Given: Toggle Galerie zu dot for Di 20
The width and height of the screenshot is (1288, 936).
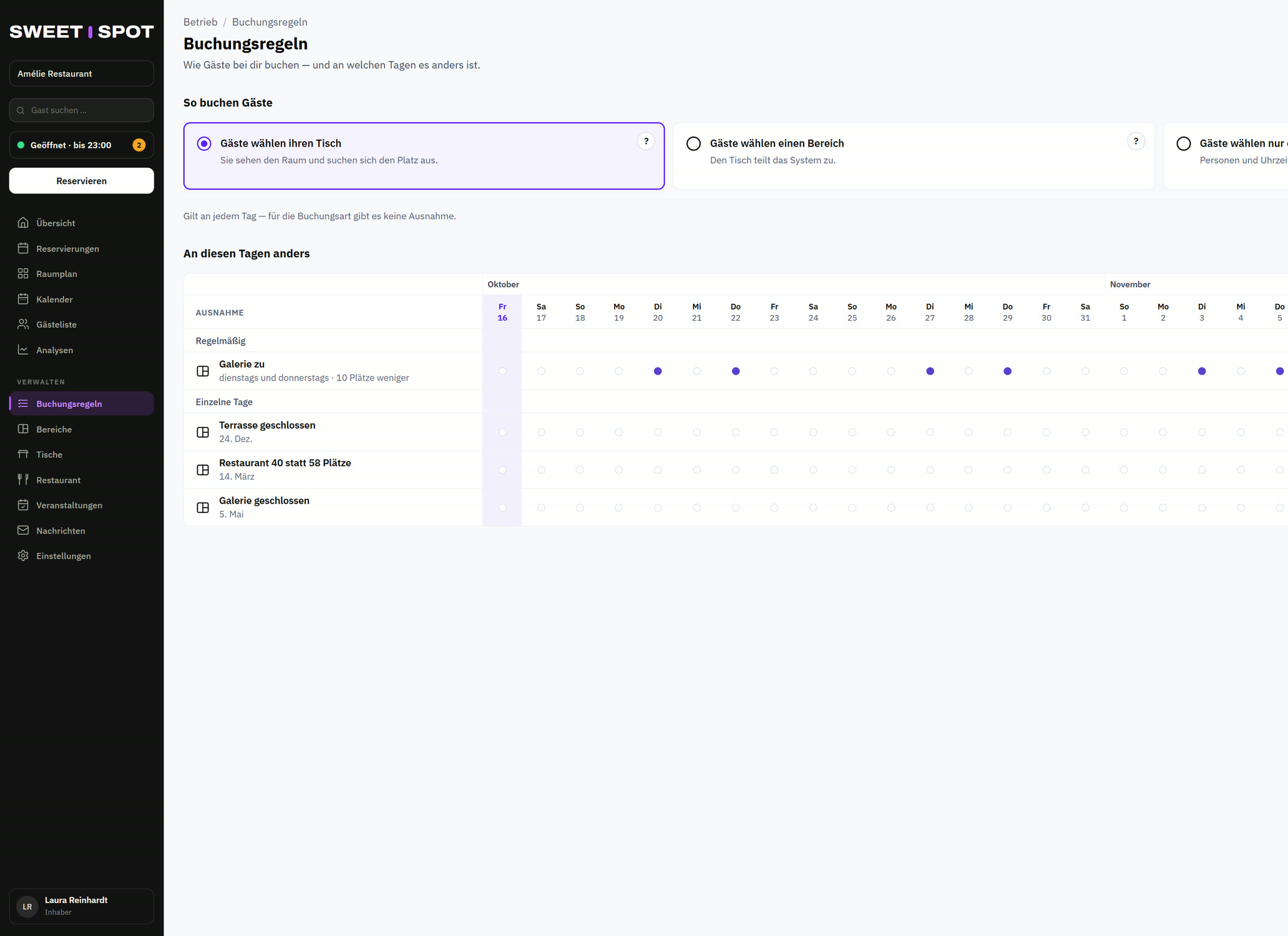Looking at the screenshot, I should coord(658,371).
